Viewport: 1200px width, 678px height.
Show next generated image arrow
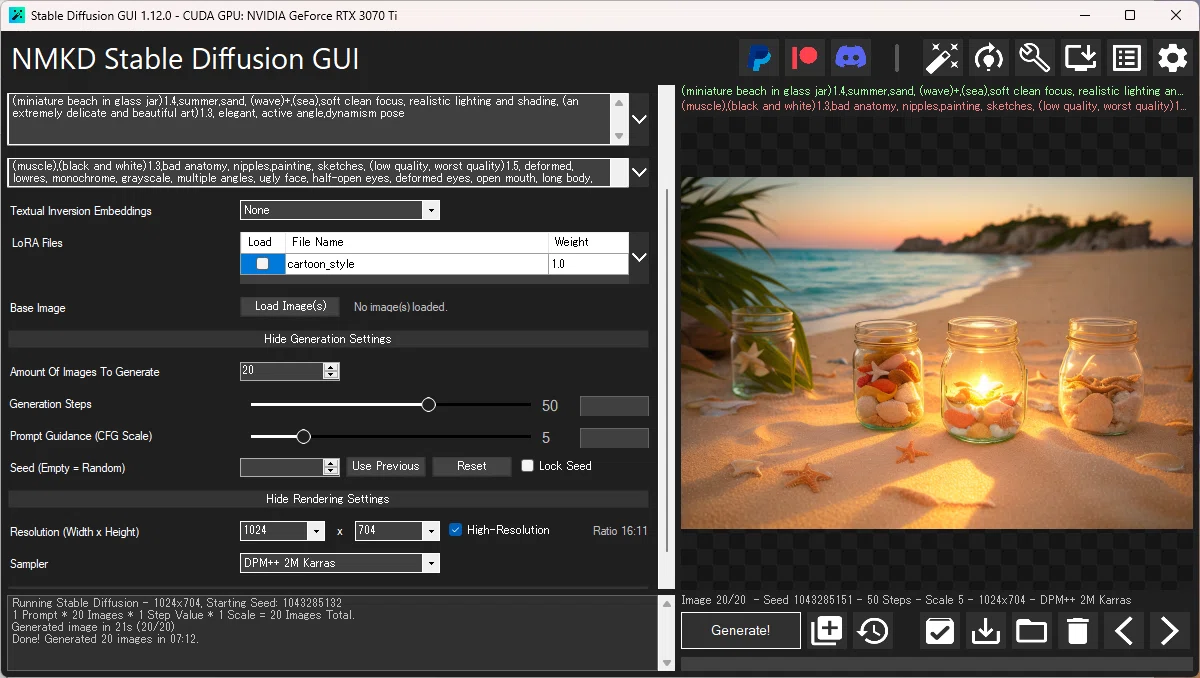tap(1169, 631)
